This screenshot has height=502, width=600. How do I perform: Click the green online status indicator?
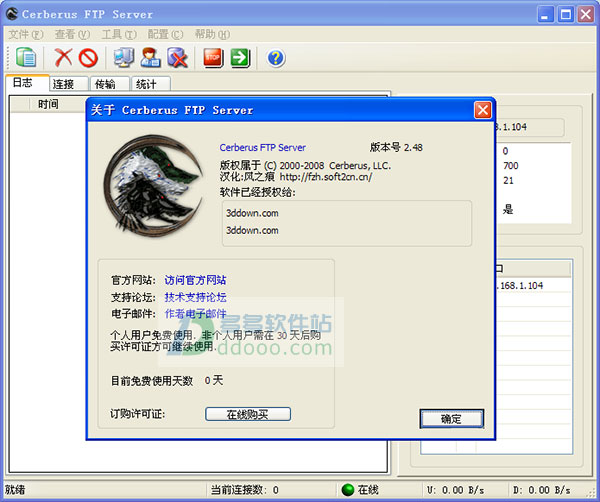click(347, 489)
